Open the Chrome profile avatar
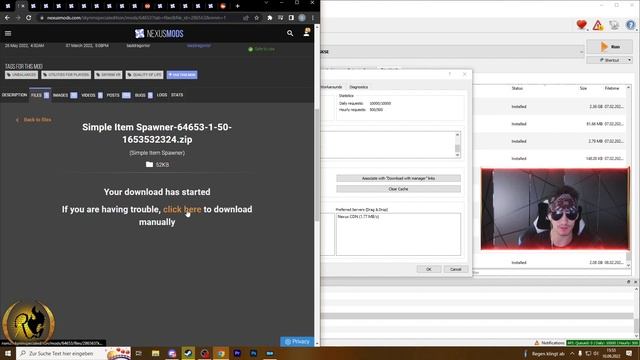 [302, 18]
